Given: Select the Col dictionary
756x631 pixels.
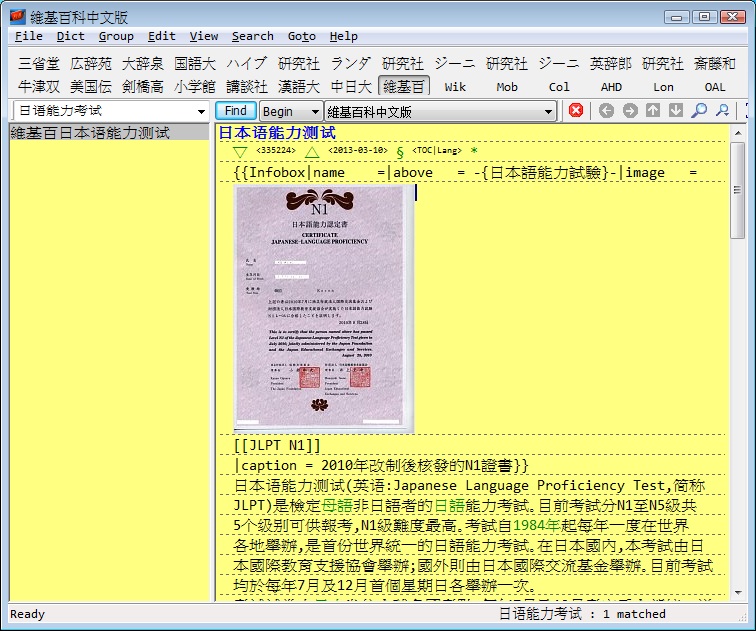Looking at the screenshot, I should pos(559,87).
